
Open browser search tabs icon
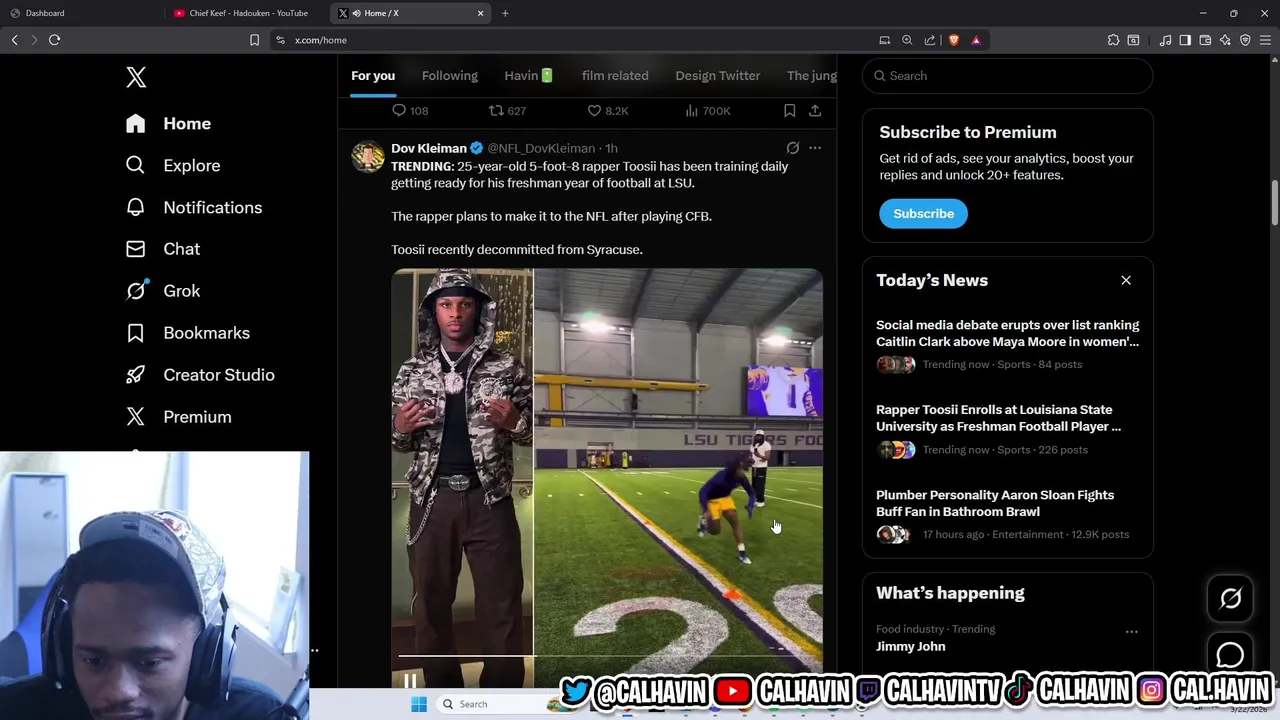(x=1133, y=40)
